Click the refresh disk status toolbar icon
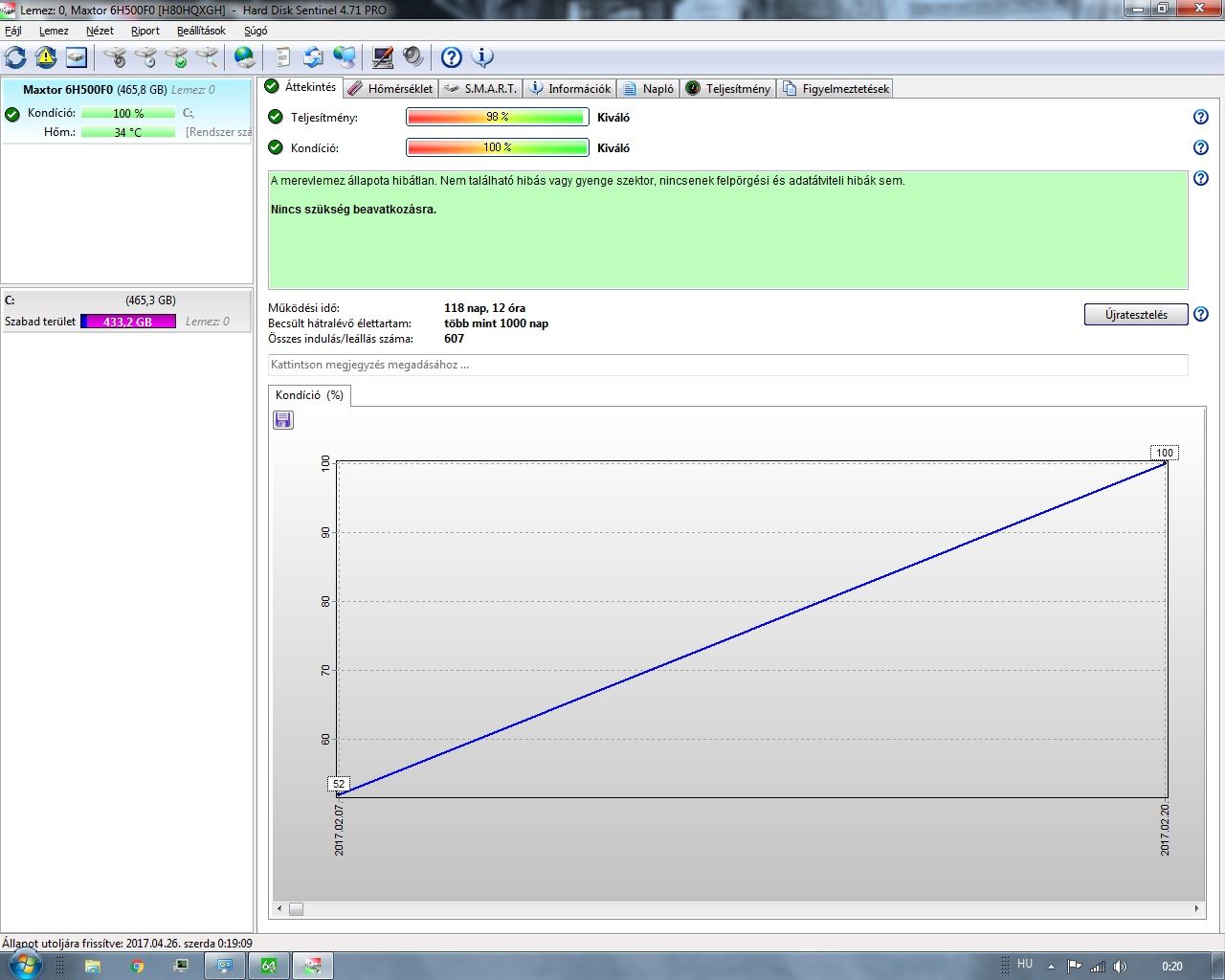Image resolution: width=1225 pixels, height=980 pixels. tap(15, 57)
